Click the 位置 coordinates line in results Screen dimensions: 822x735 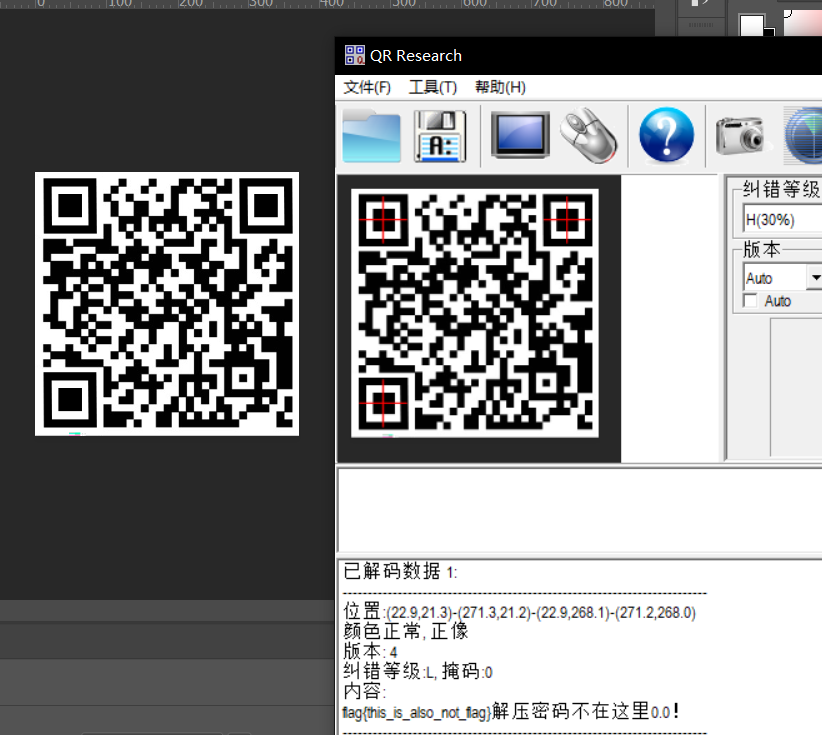tap(519, 612)
